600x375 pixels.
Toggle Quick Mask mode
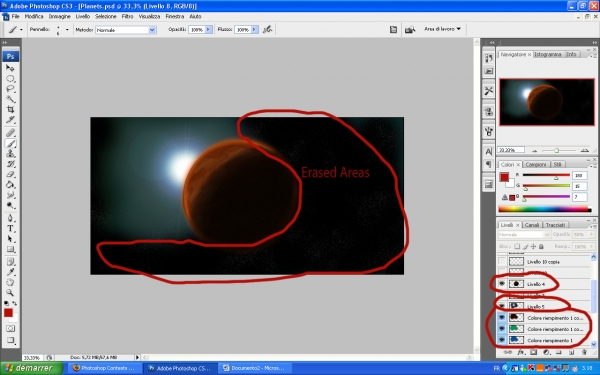coord(10,329)
